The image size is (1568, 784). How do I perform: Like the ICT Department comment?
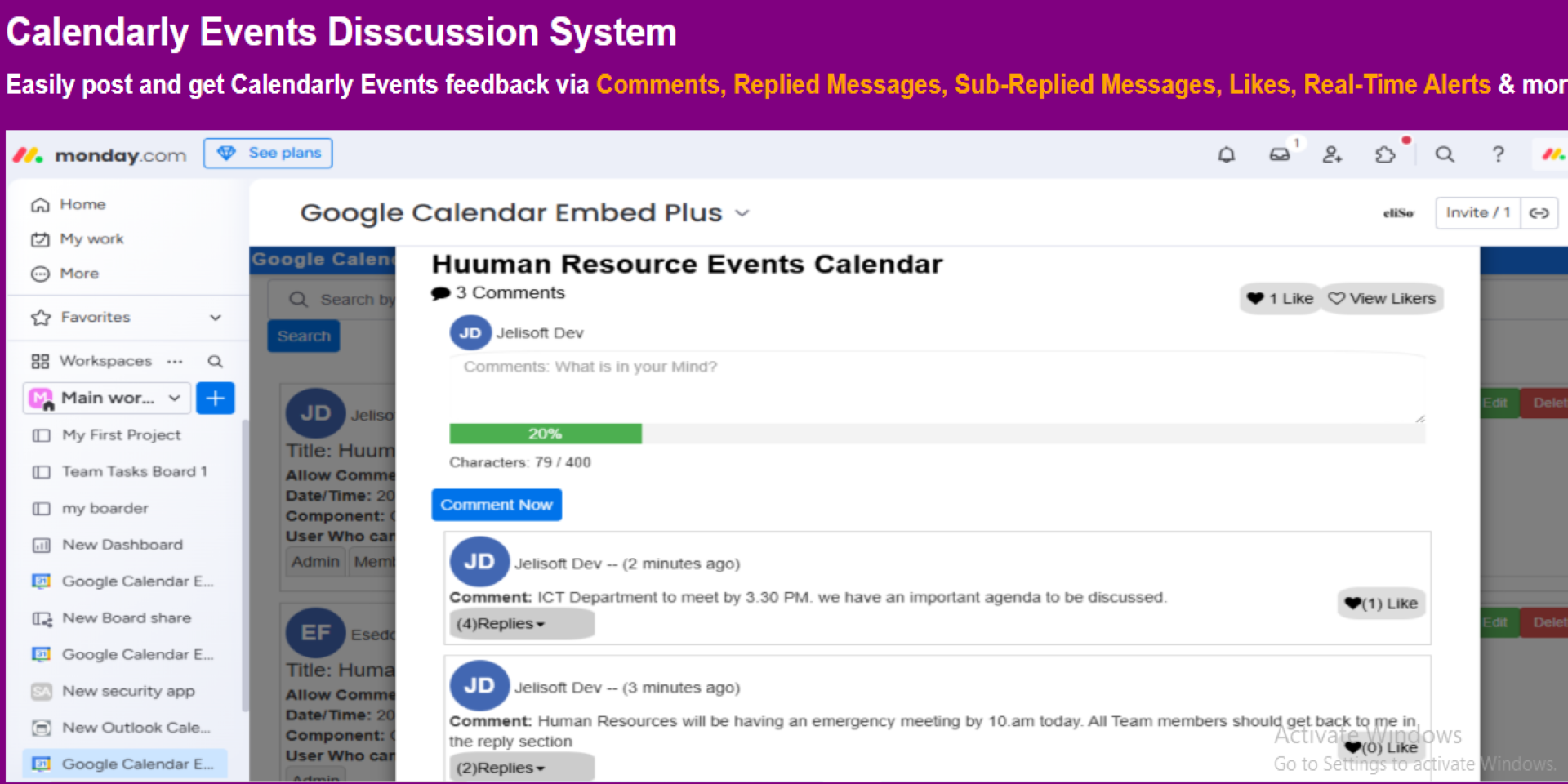1382,604
